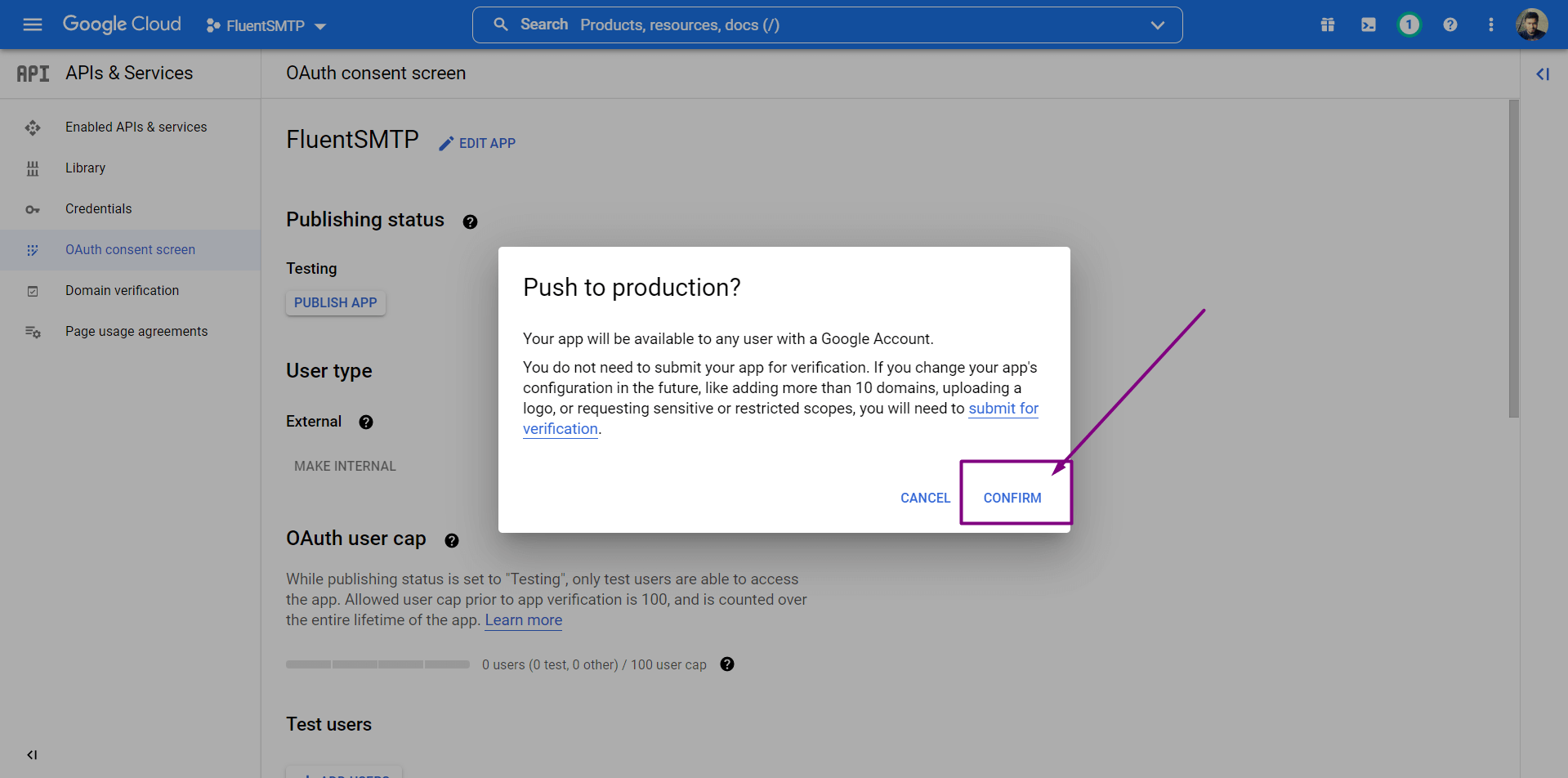The width and height of the screenshot is (1568, 778).
Task: Click the user cap progress bar
Action: click(x=377, y=664)
